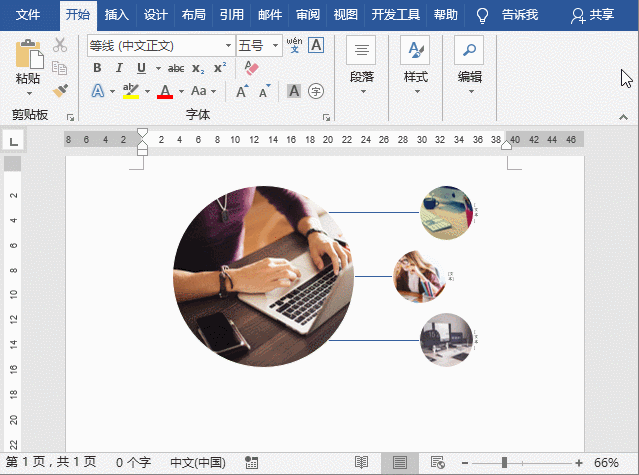Click the 共享 share button
This screenshot has width=639, height=475.
click(592, 15)
